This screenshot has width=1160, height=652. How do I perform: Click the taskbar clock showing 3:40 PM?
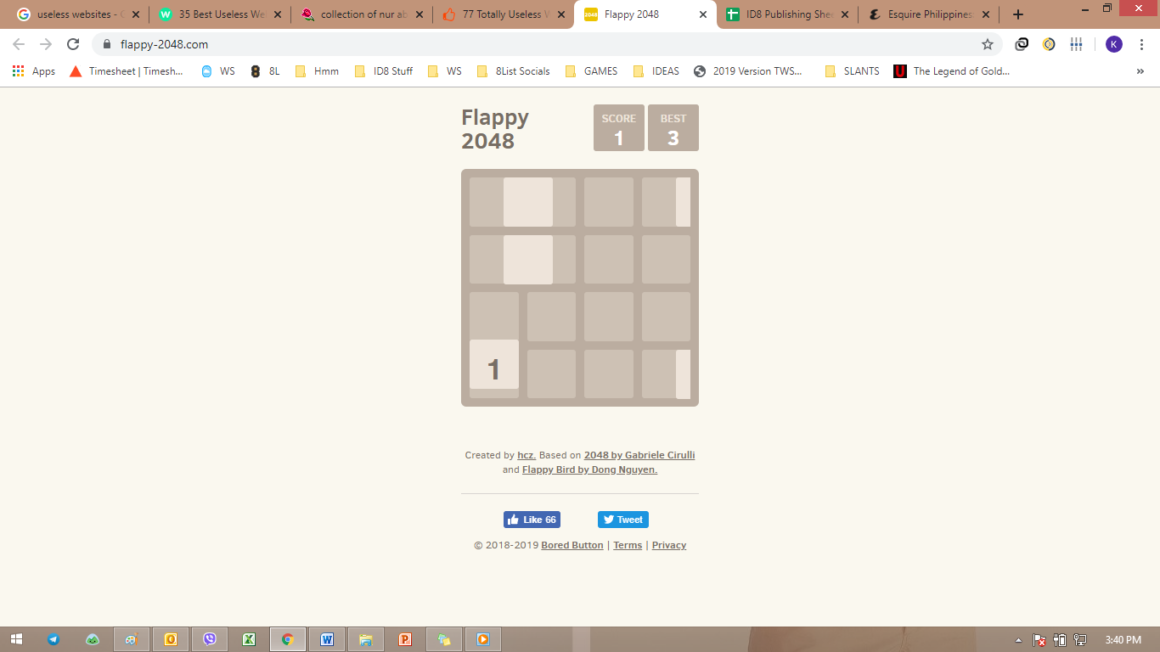(x=1123, y=640)
